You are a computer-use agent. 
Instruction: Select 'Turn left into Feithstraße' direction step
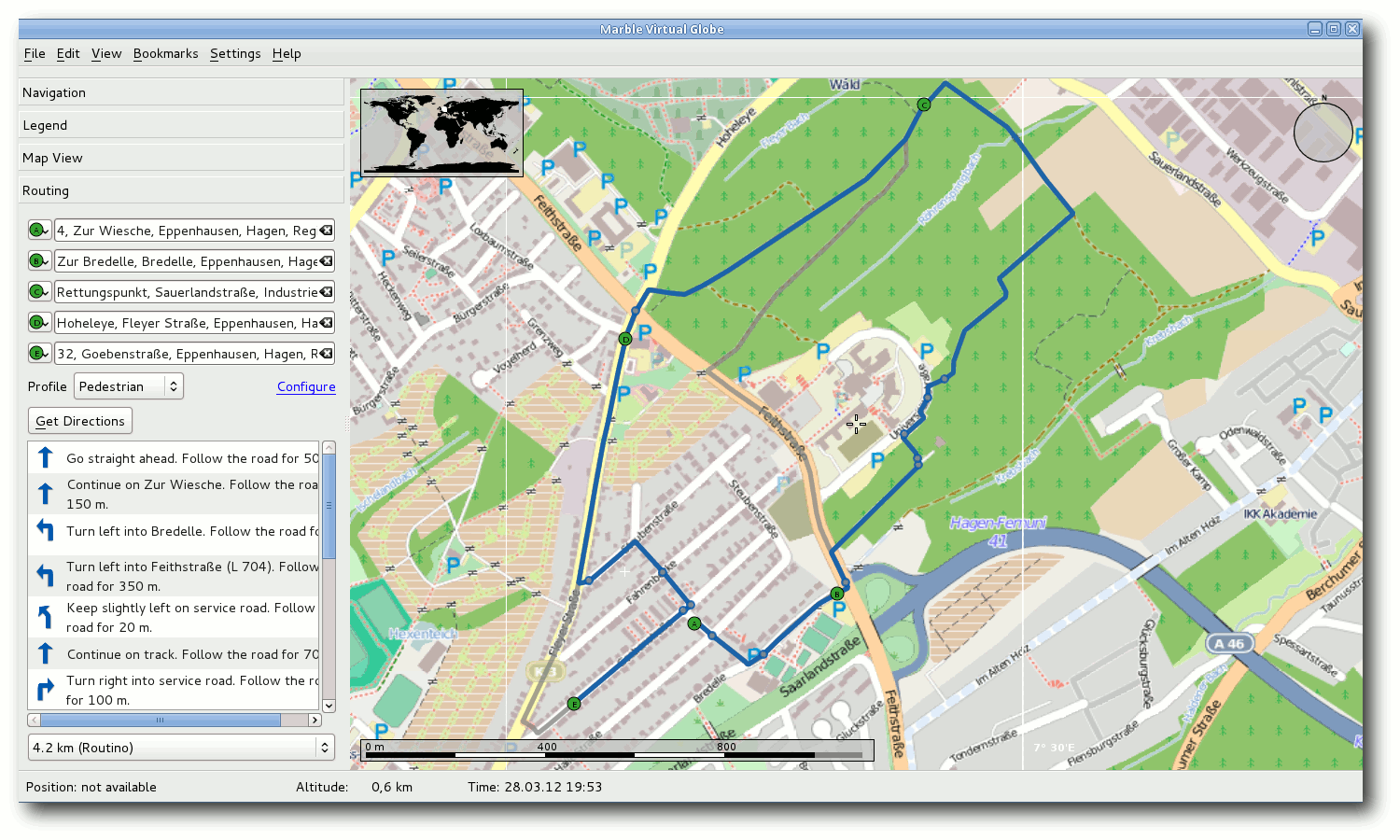(x=175, y=576)
